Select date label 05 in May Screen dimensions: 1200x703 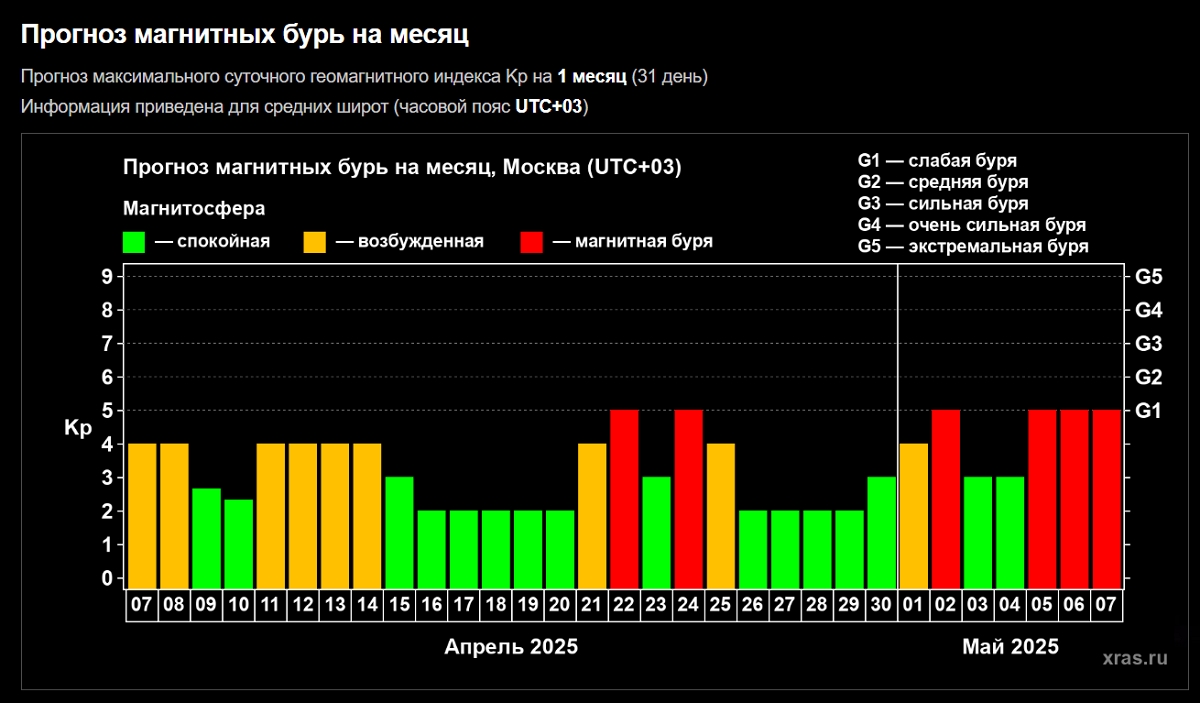coord(1042,605)
